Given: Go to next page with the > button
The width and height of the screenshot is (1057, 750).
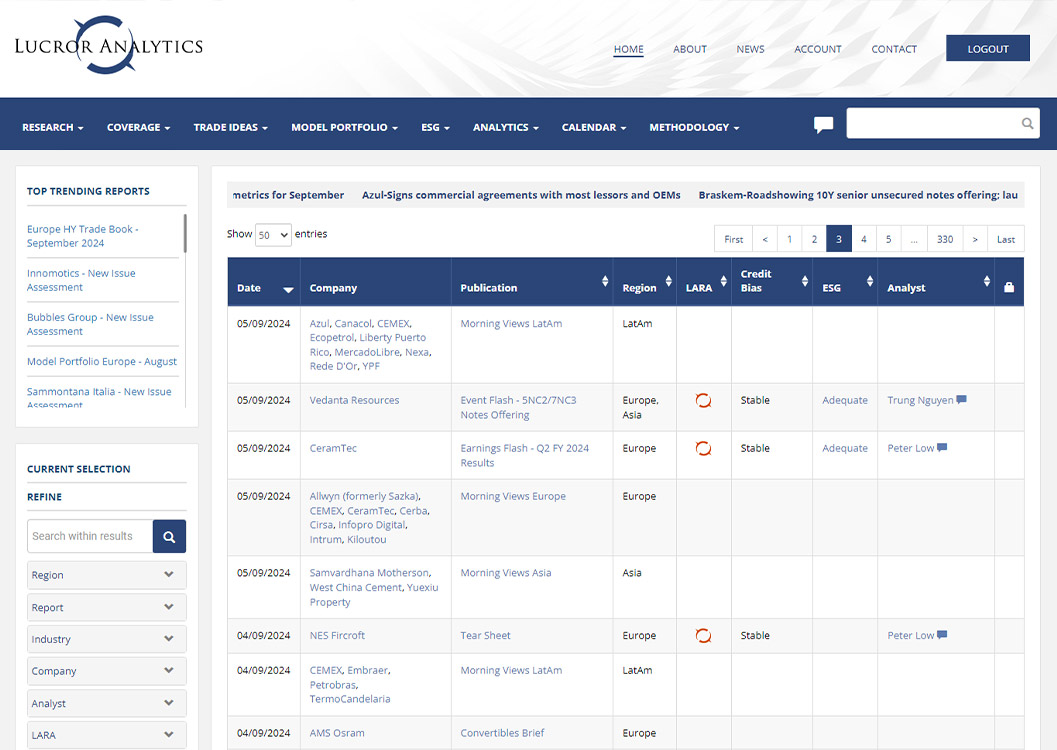Looking at the screenshot, I should [x=975, y=239].
